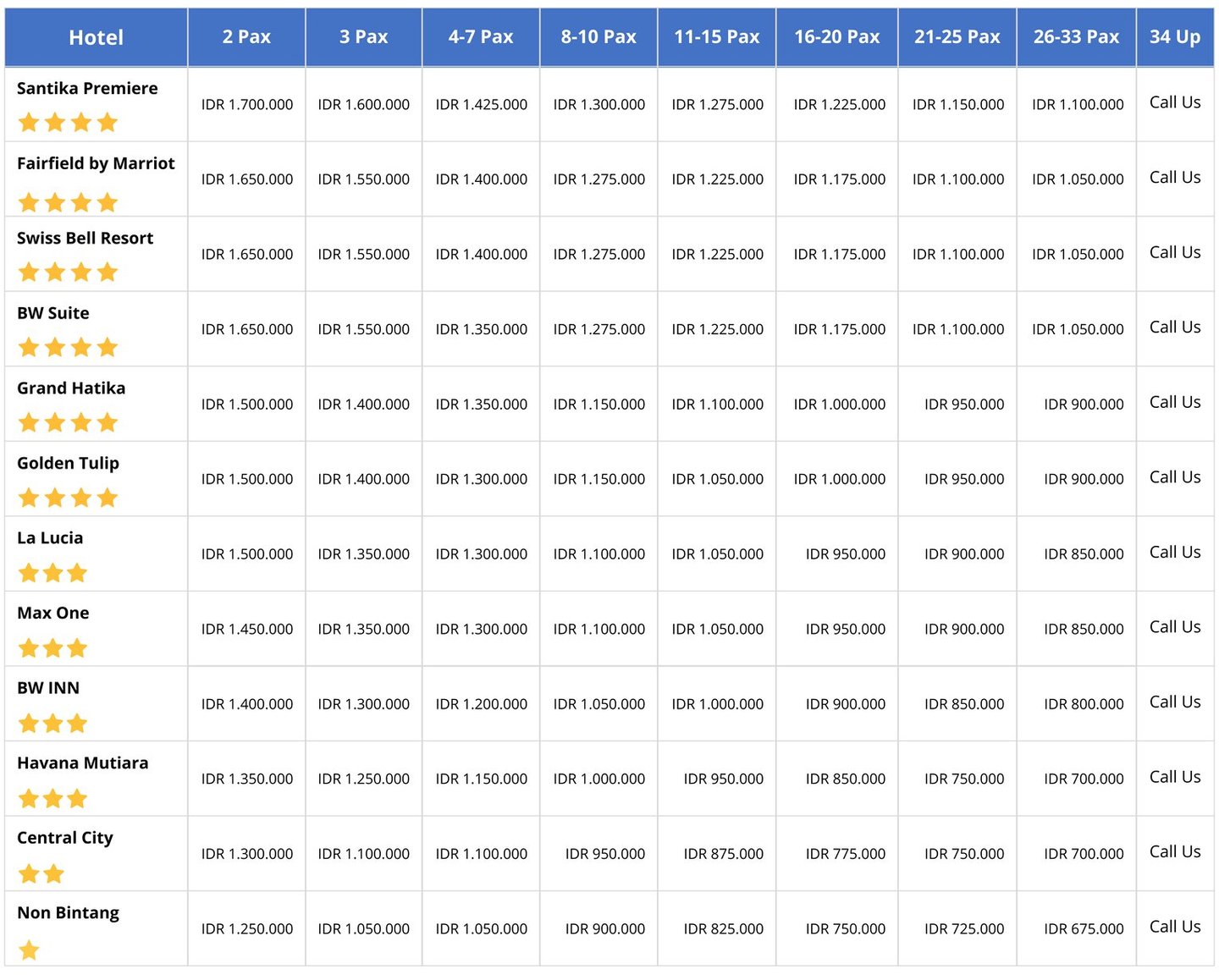Click the BW INN hotel name

48,688
